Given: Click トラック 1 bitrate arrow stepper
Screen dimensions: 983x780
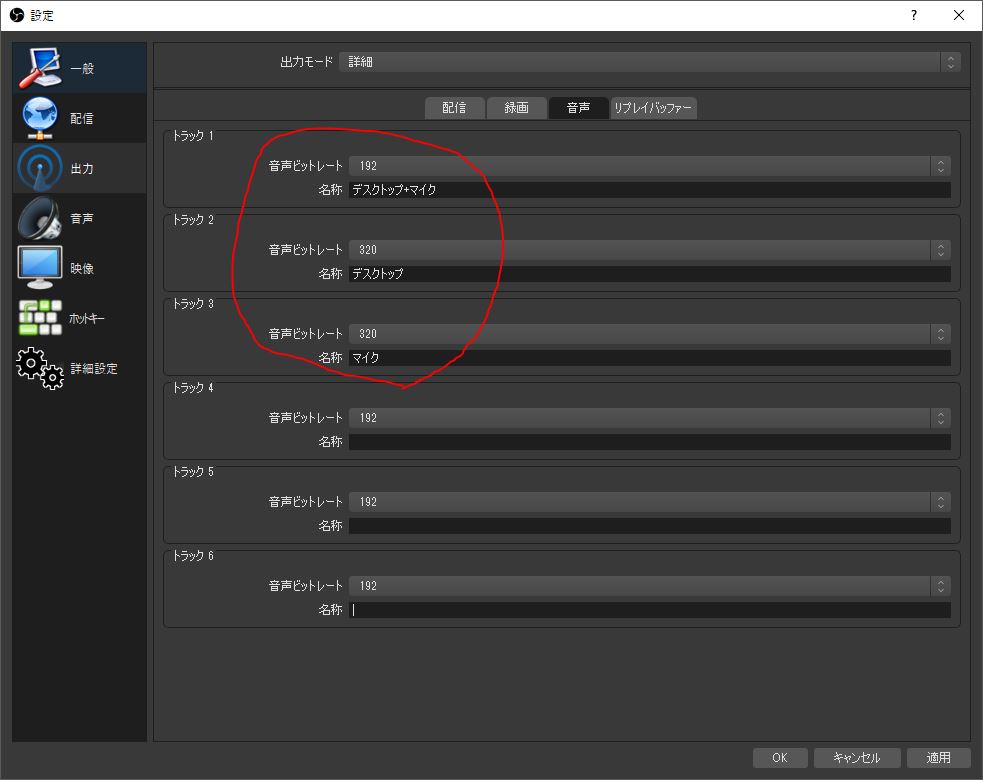Looking at the screenshot, I should click(x=940, y=166).
